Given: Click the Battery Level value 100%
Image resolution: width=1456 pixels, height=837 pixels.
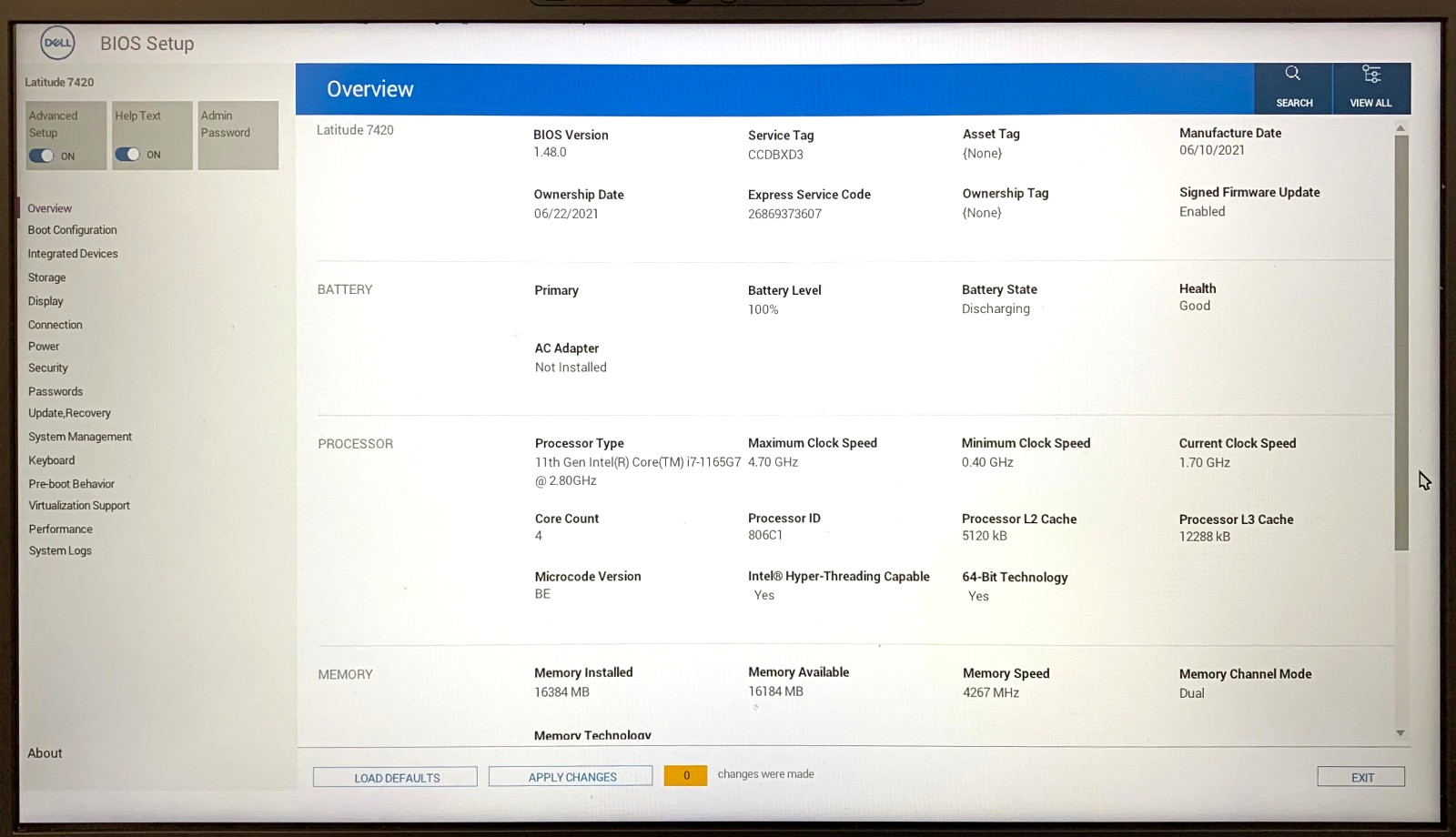Looking at the screenshot, I should [763, 309].
